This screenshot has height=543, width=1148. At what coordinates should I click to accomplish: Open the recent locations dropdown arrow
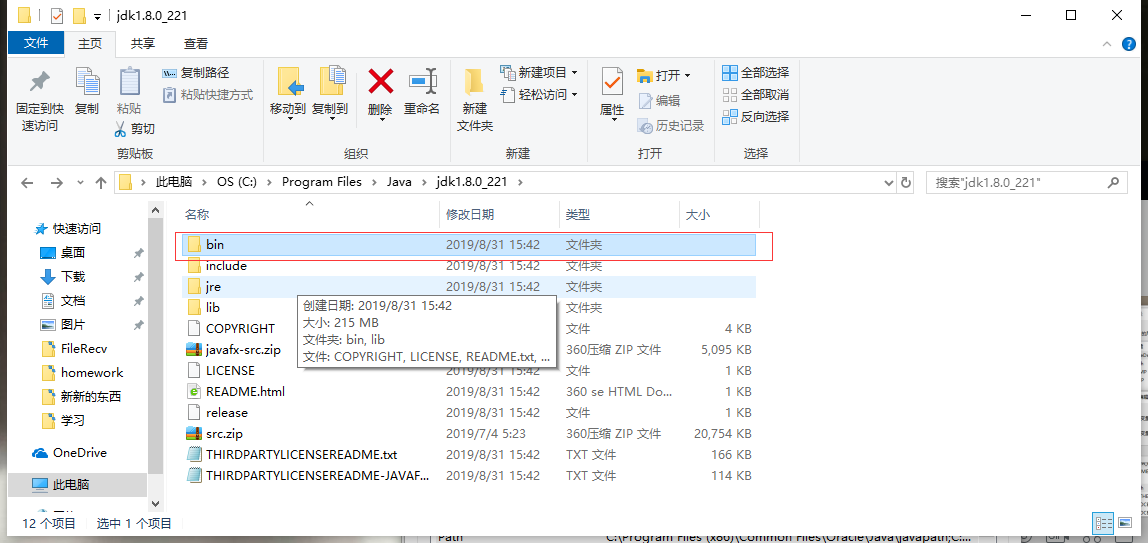point(80,184)
